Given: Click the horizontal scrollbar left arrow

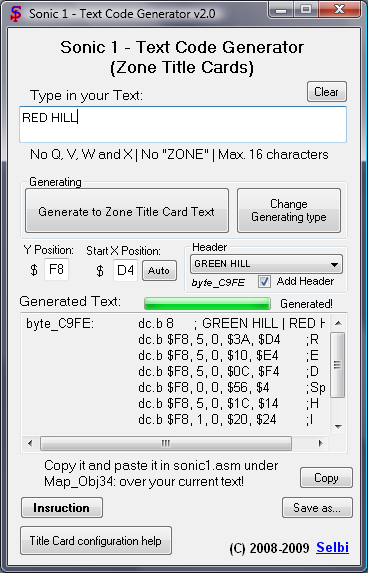Looking at the screenshot, I should [30, 444].
